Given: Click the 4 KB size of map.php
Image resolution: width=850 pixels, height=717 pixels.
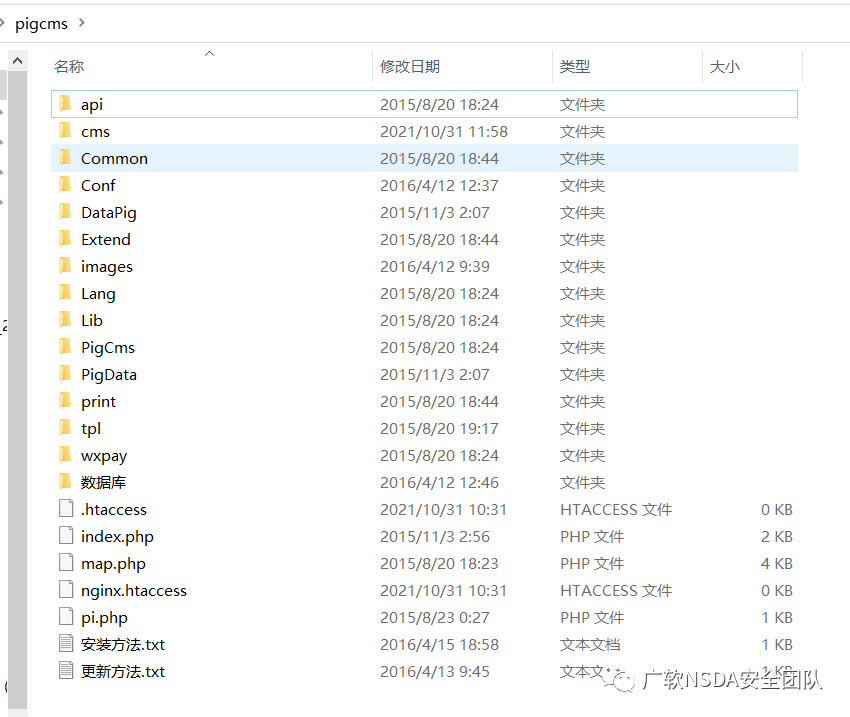Looking at the screenshot, I should 777,564.
